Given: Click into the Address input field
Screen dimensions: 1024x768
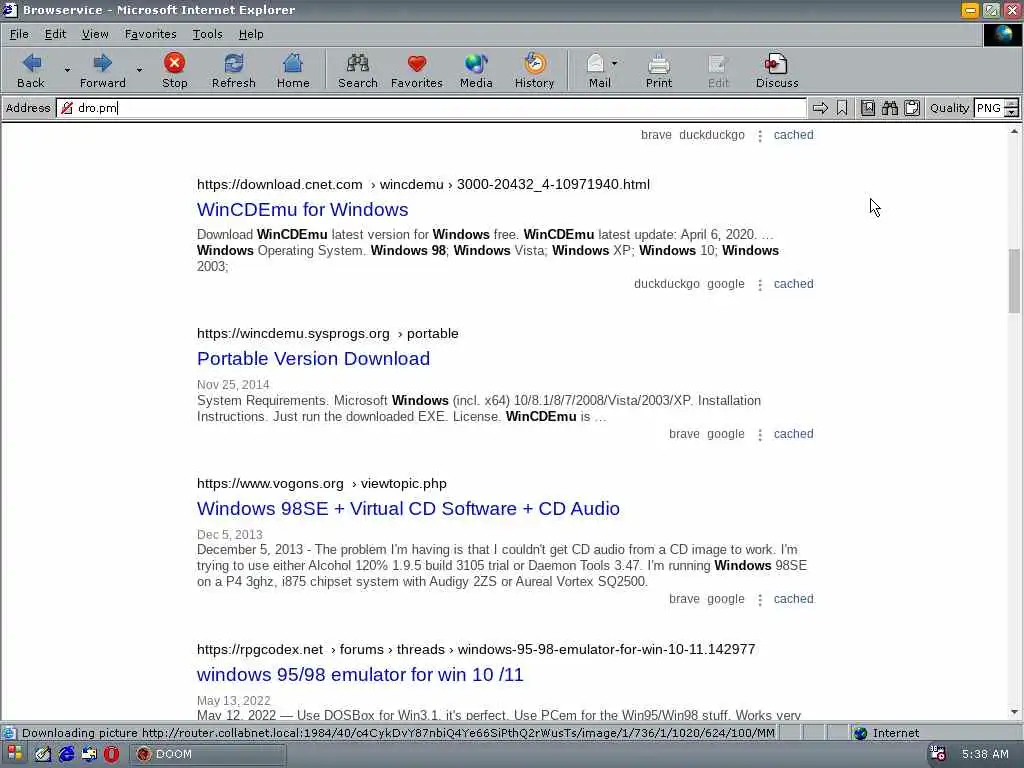Looking at the screenshot, I should point(431,108).
